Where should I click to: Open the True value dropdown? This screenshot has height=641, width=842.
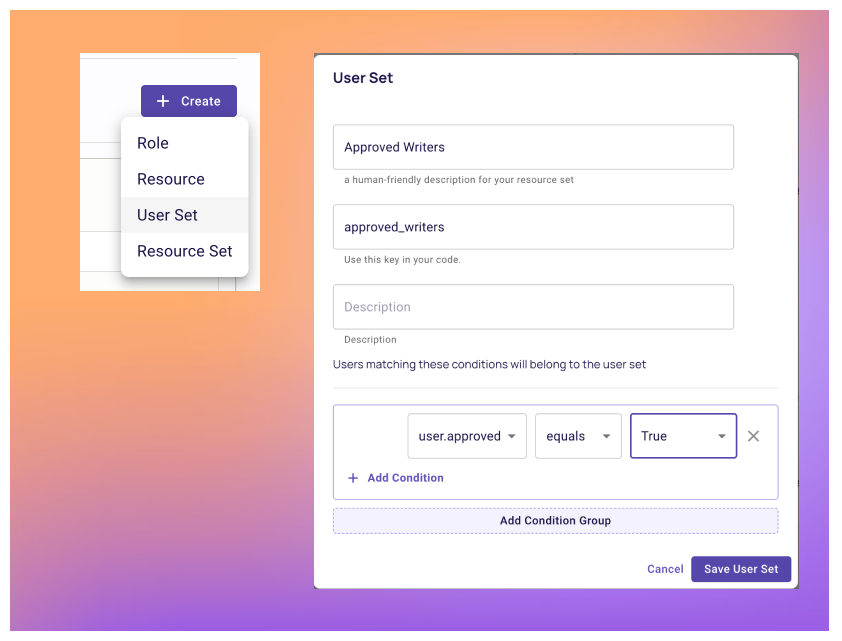click(683, 435)
